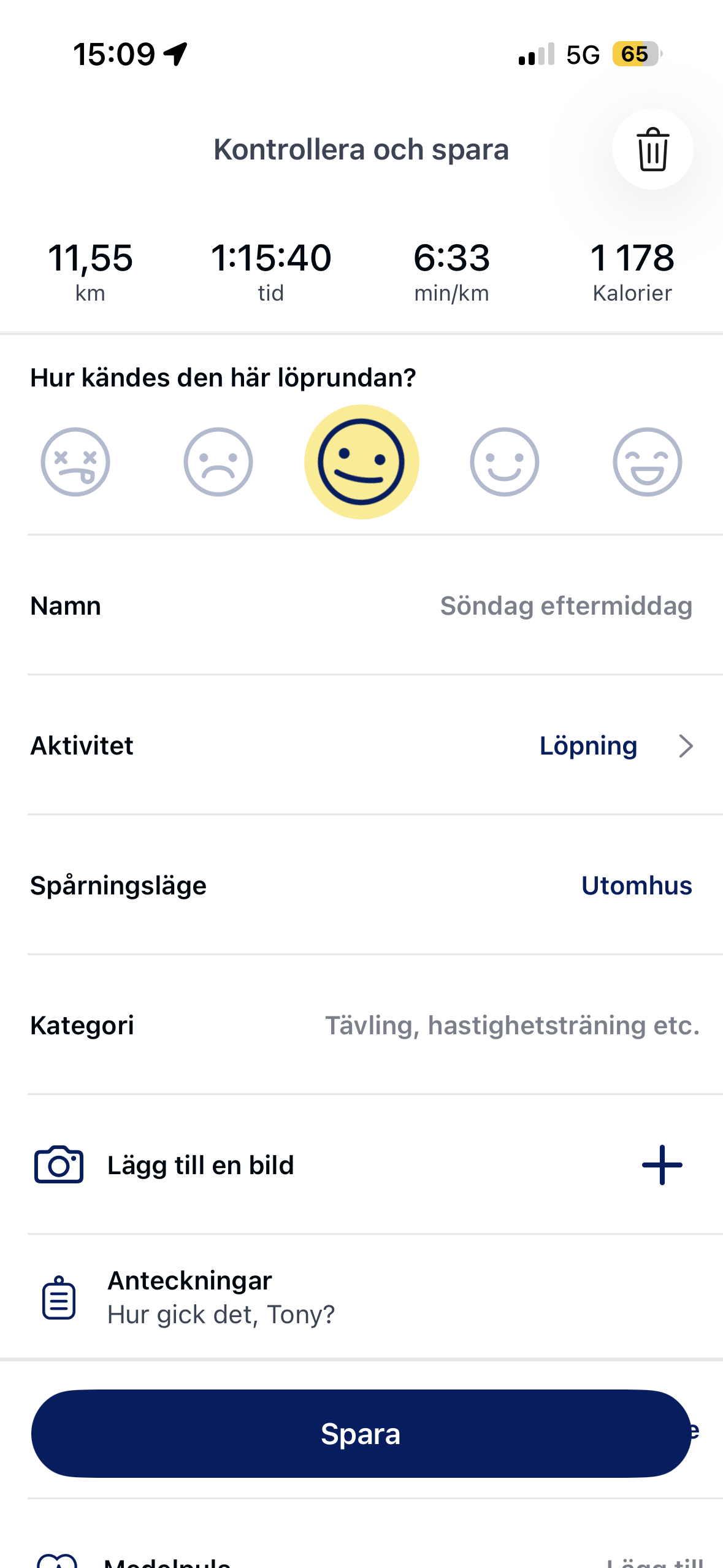Tap the location arrow in status bar
723x1568 pixels.
(175, 54)
